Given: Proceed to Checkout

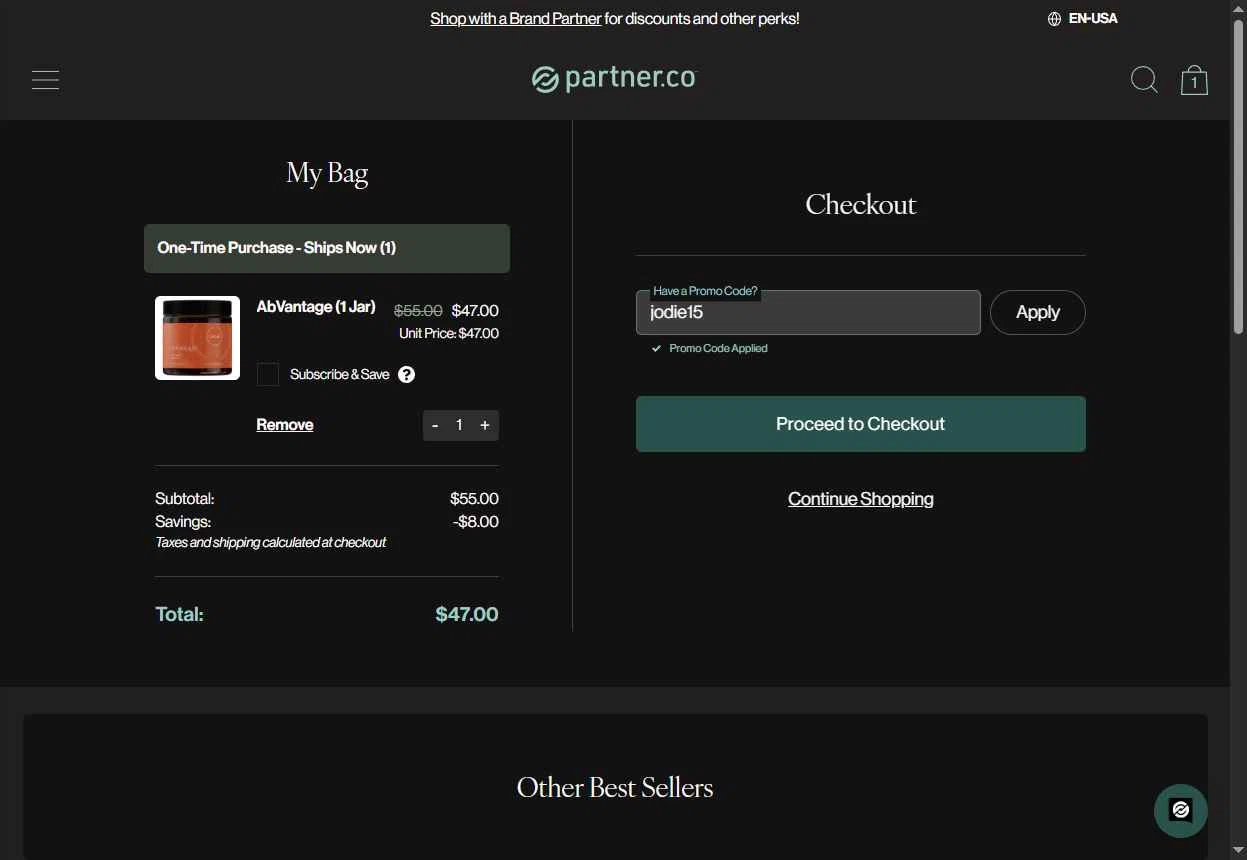Looking at the screenshot, I should (861, 424).
